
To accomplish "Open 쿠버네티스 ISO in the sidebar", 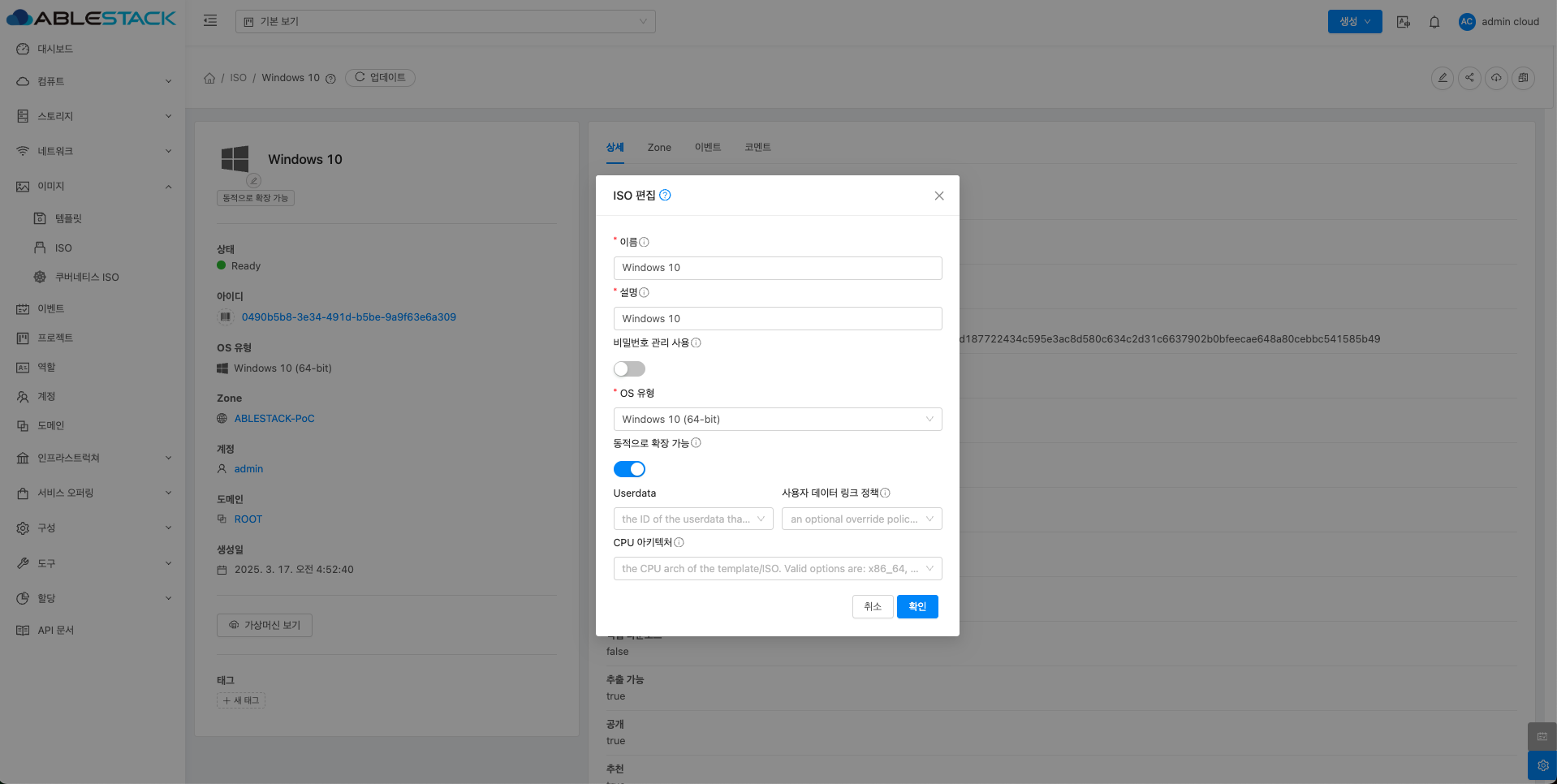I will pos(87,277).
